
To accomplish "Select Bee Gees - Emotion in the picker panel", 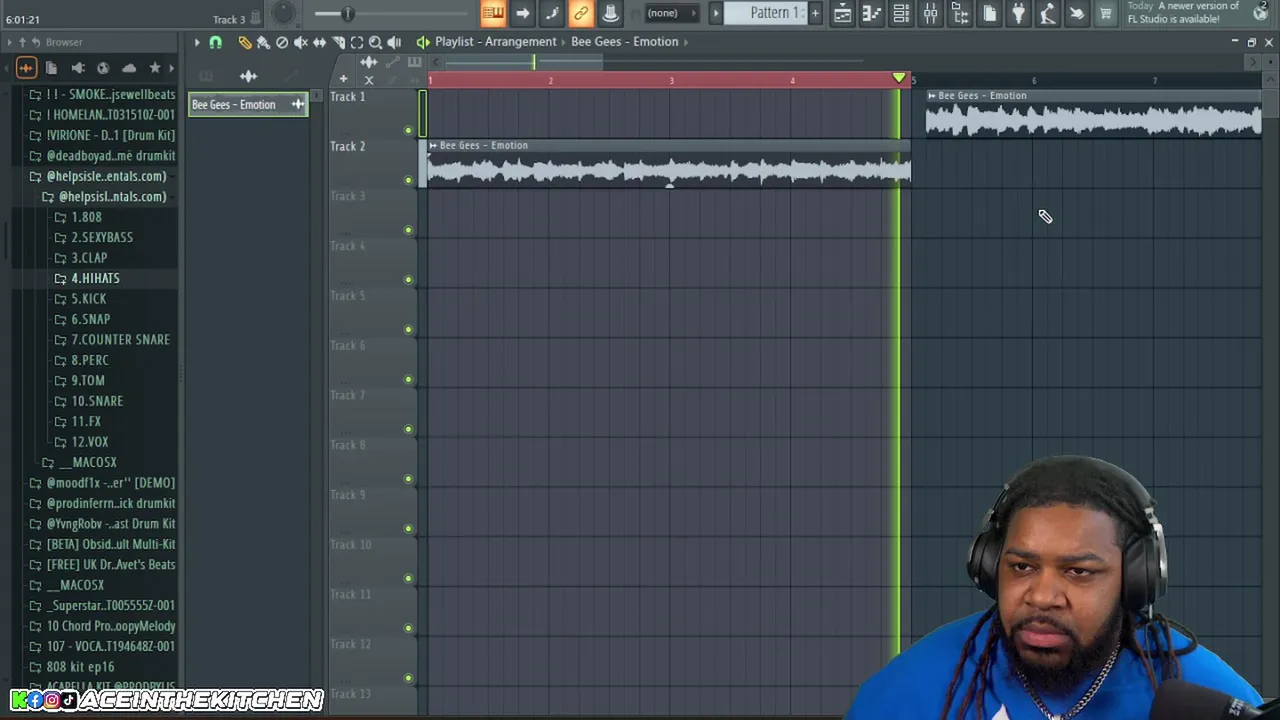I will (x=248, y=105).
